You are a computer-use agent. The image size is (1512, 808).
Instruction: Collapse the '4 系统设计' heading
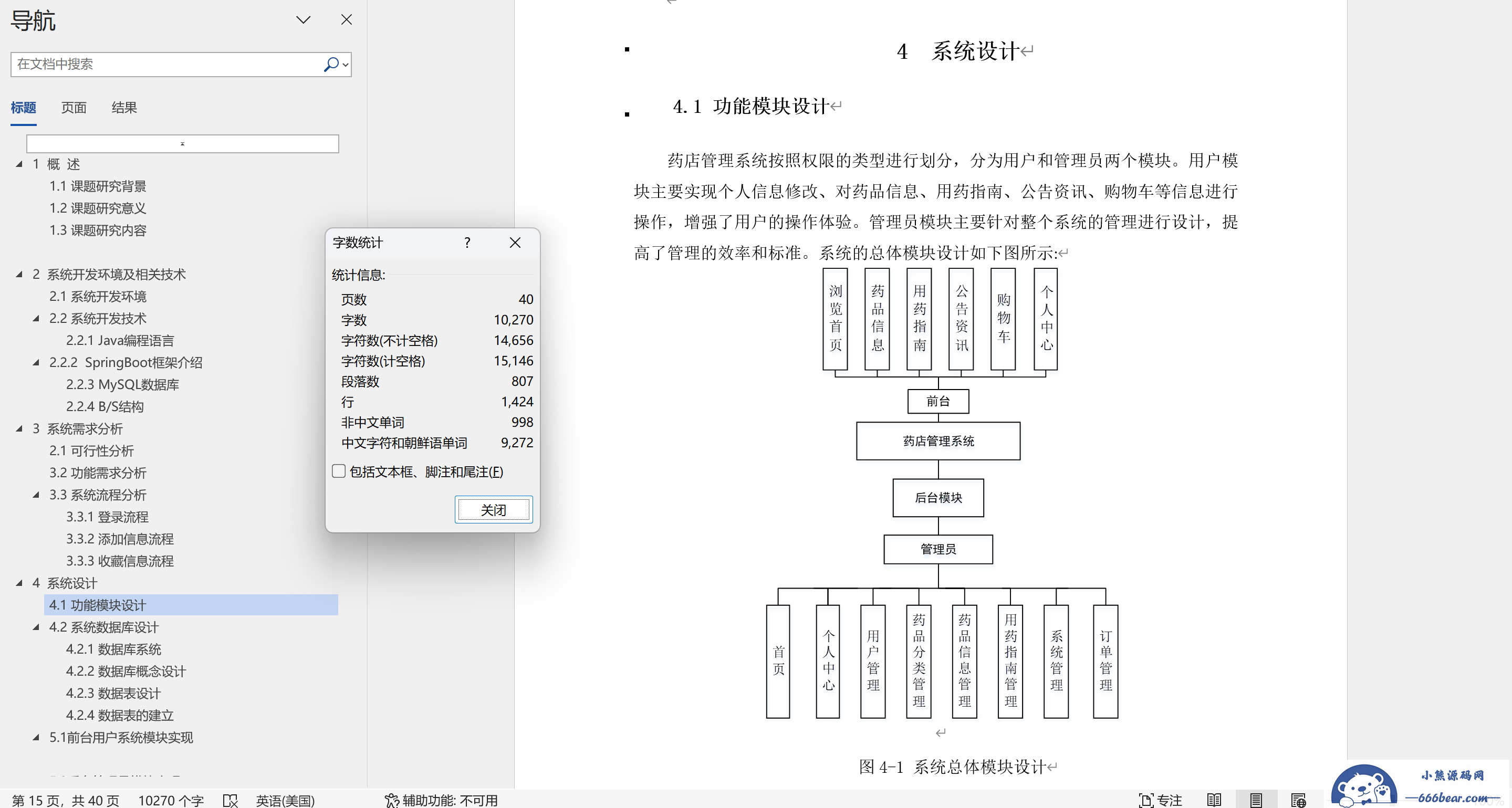coord(19,583)
